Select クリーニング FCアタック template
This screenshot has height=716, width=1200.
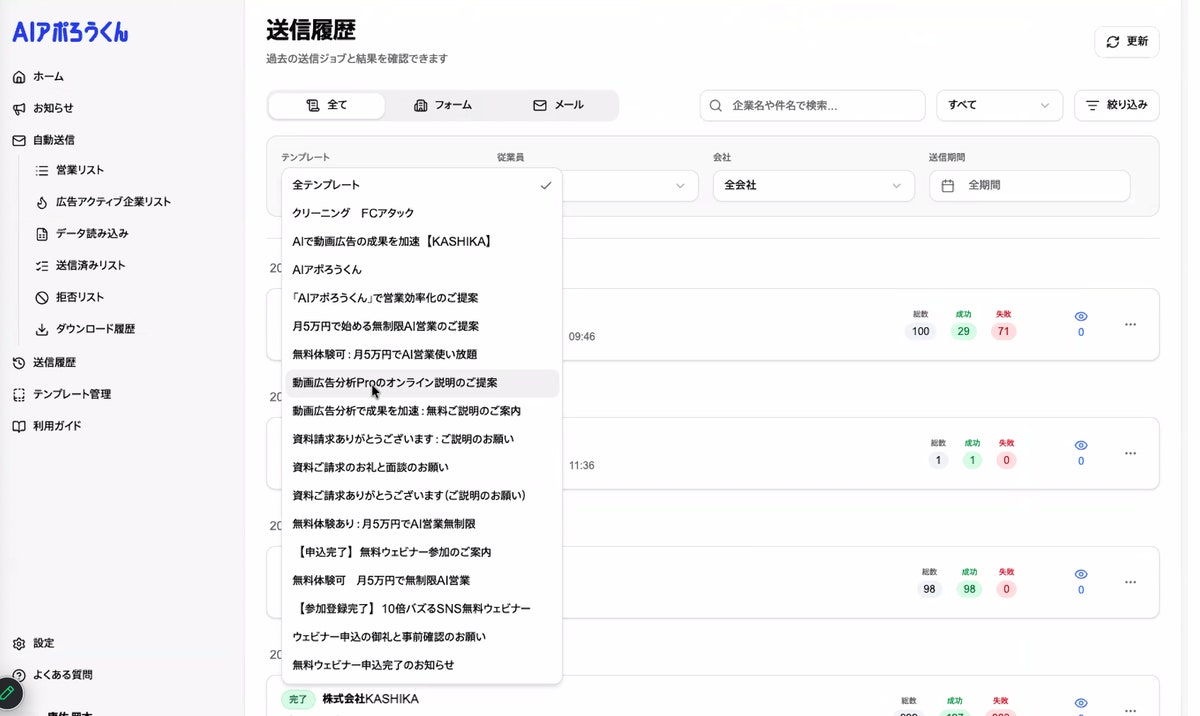[421, 213]
